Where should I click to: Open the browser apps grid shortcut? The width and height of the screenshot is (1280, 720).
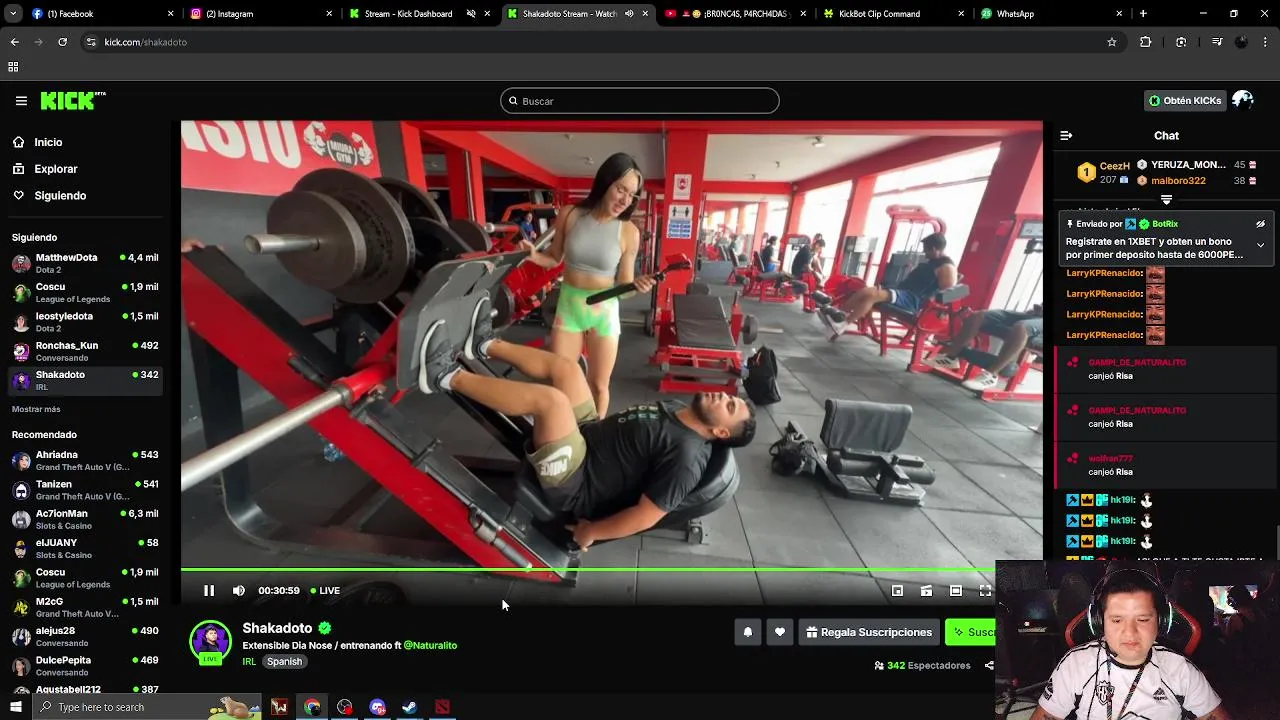[13, 67]
